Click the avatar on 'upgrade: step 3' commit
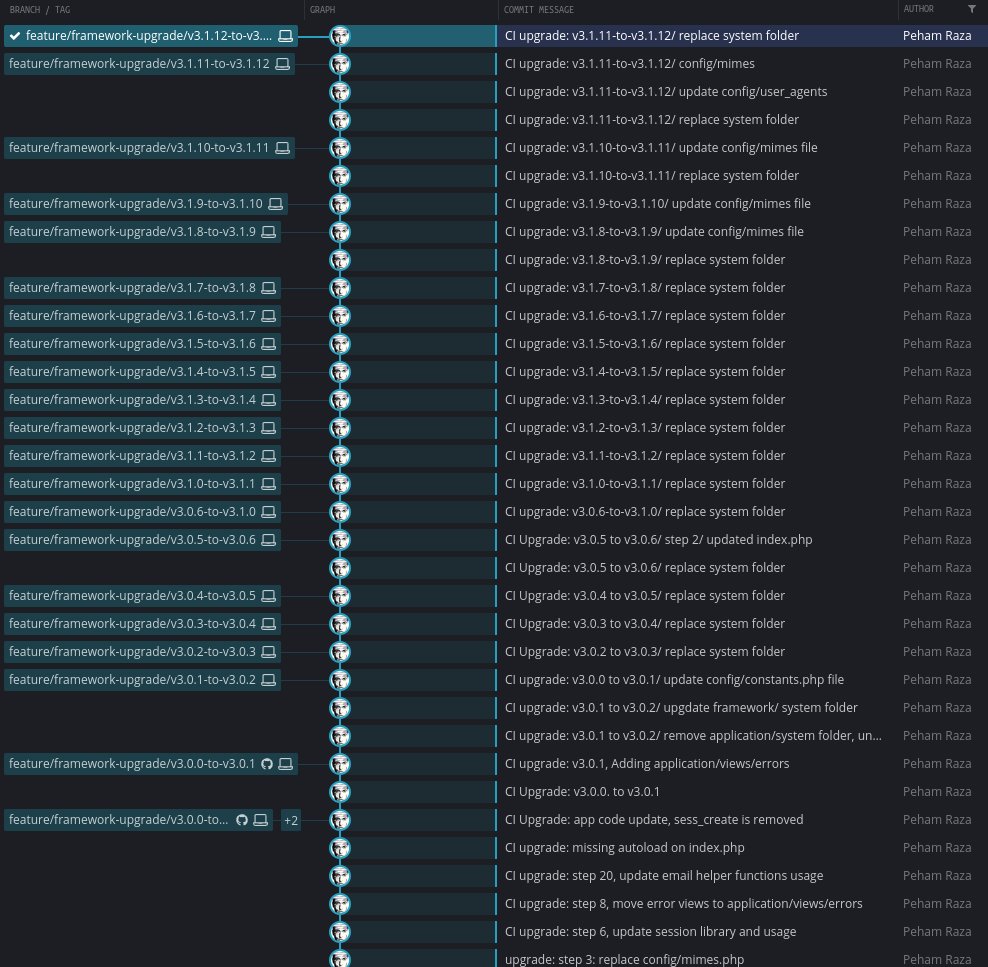The height and width of the screenshot is (967, 988). pyautogui.click(x=340, y=959)
